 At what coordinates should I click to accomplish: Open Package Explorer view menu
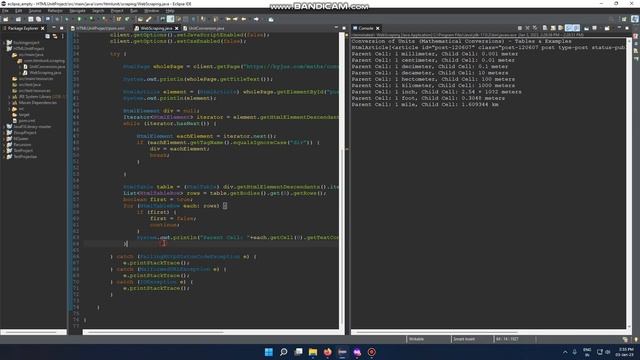coord(62,36)
